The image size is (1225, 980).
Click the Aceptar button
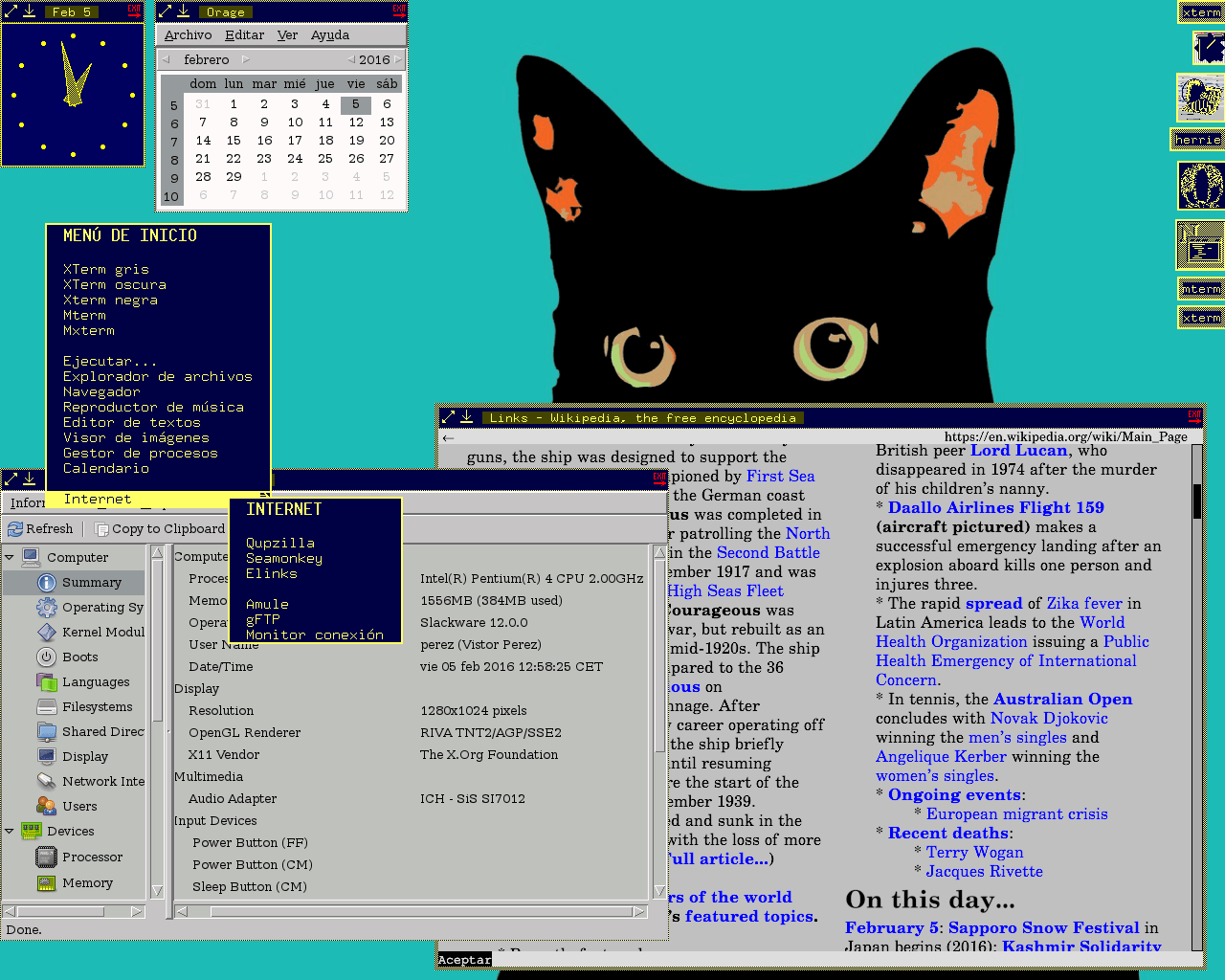tap(464, 959)
